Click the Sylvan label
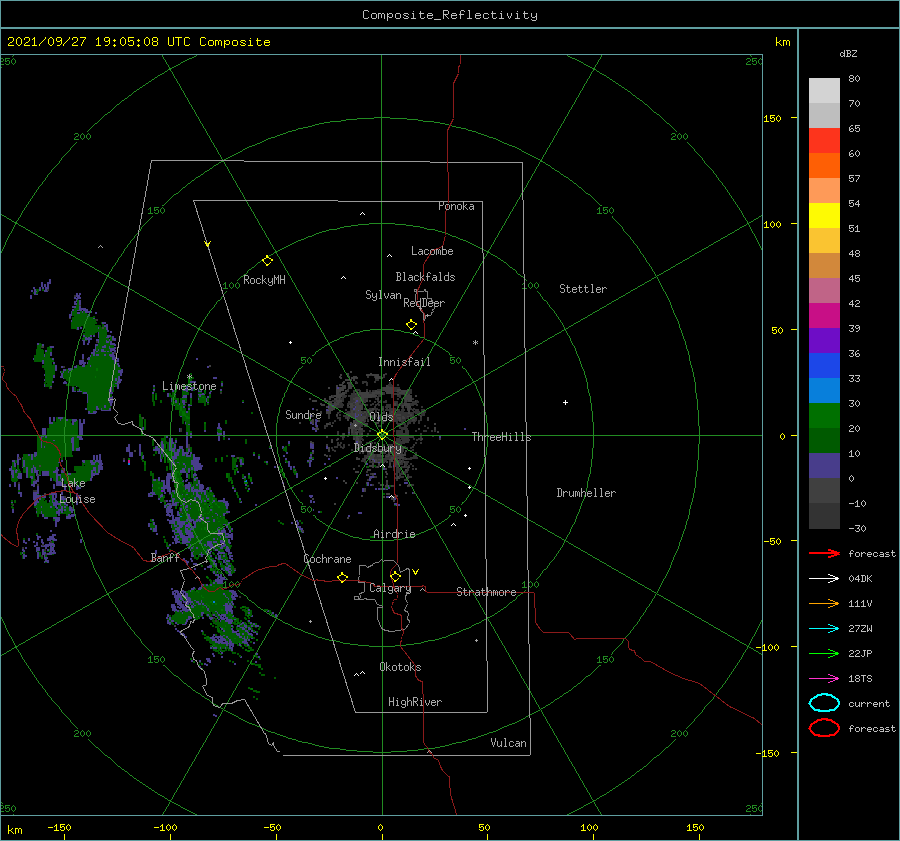The image size is (900, 841). (x=383, y=295)
